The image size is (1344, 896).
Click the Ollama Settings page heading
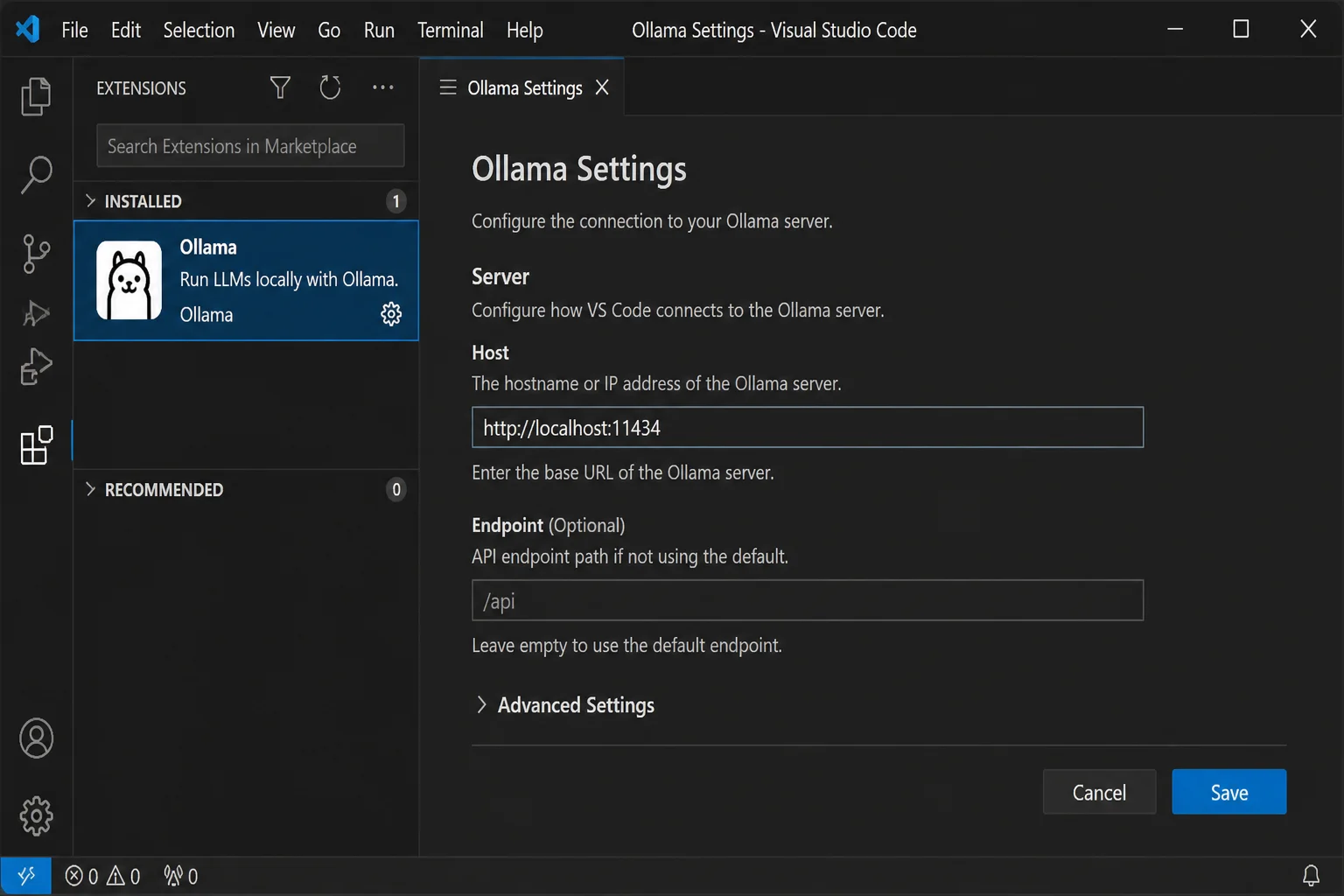point(579,169)
